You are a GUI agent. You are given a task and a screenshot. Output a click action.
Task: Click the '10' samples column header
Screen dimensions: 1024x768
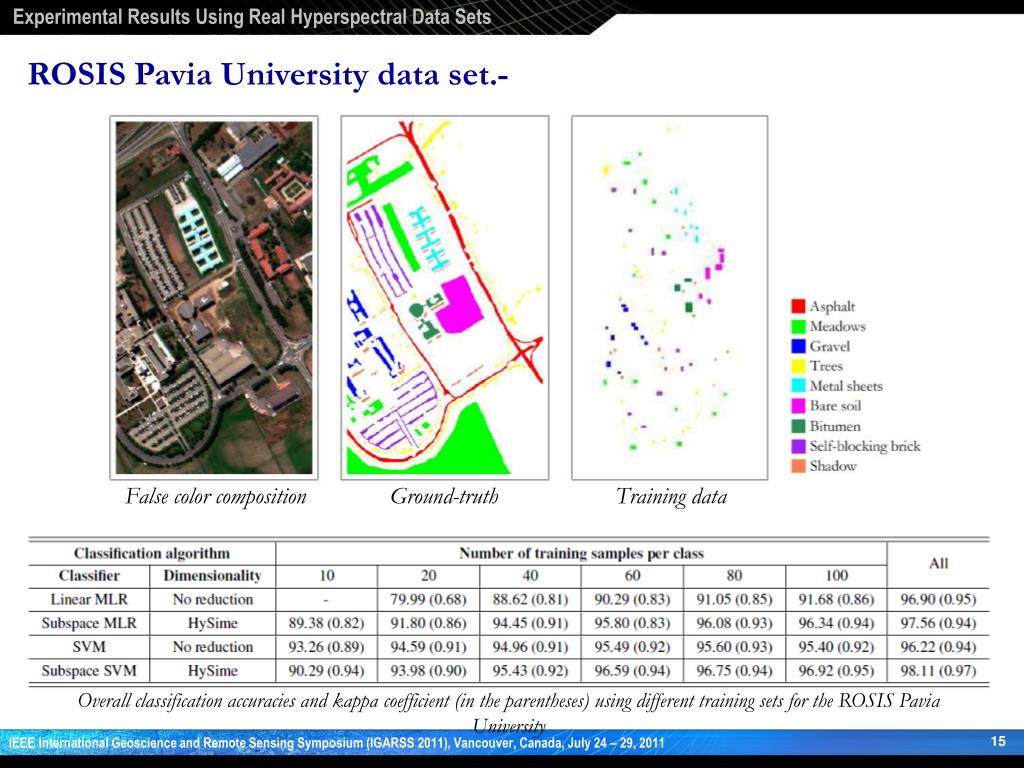click(x=327, y=575)
